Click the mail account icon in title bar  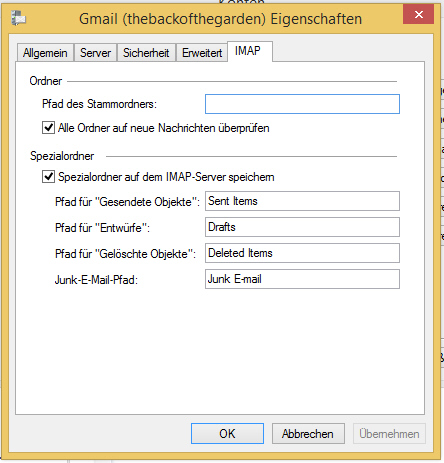pyautogui.click(x=18, y=18)
